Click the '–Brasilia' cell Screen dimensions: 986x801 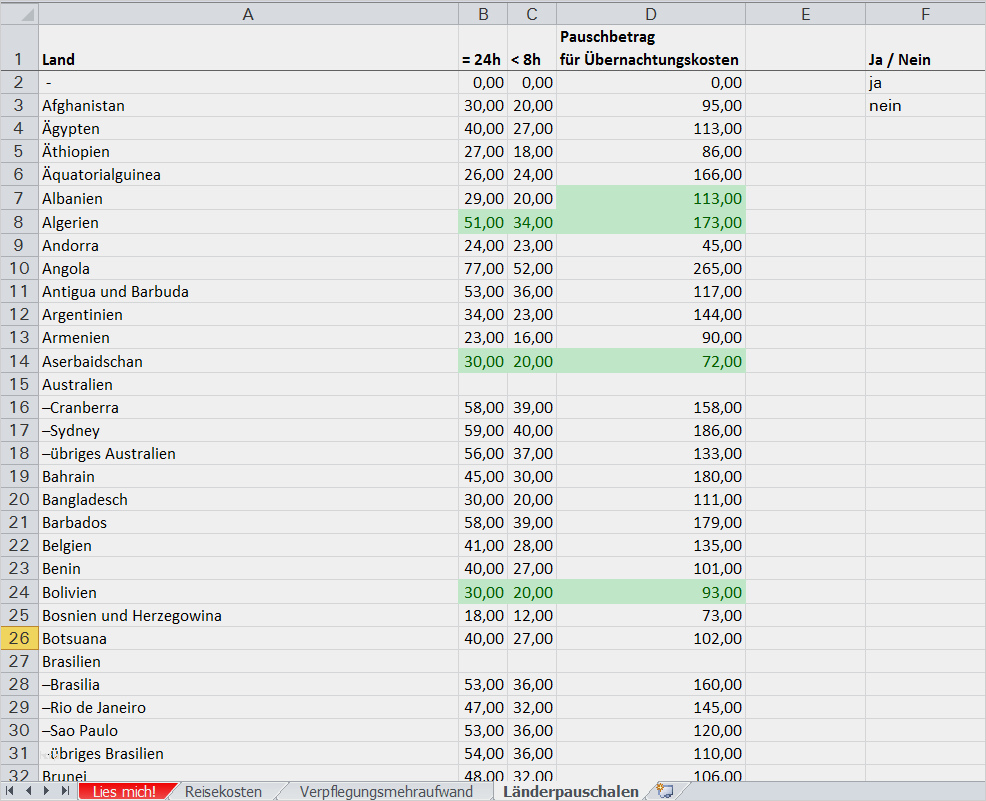(x=248, y=684)
